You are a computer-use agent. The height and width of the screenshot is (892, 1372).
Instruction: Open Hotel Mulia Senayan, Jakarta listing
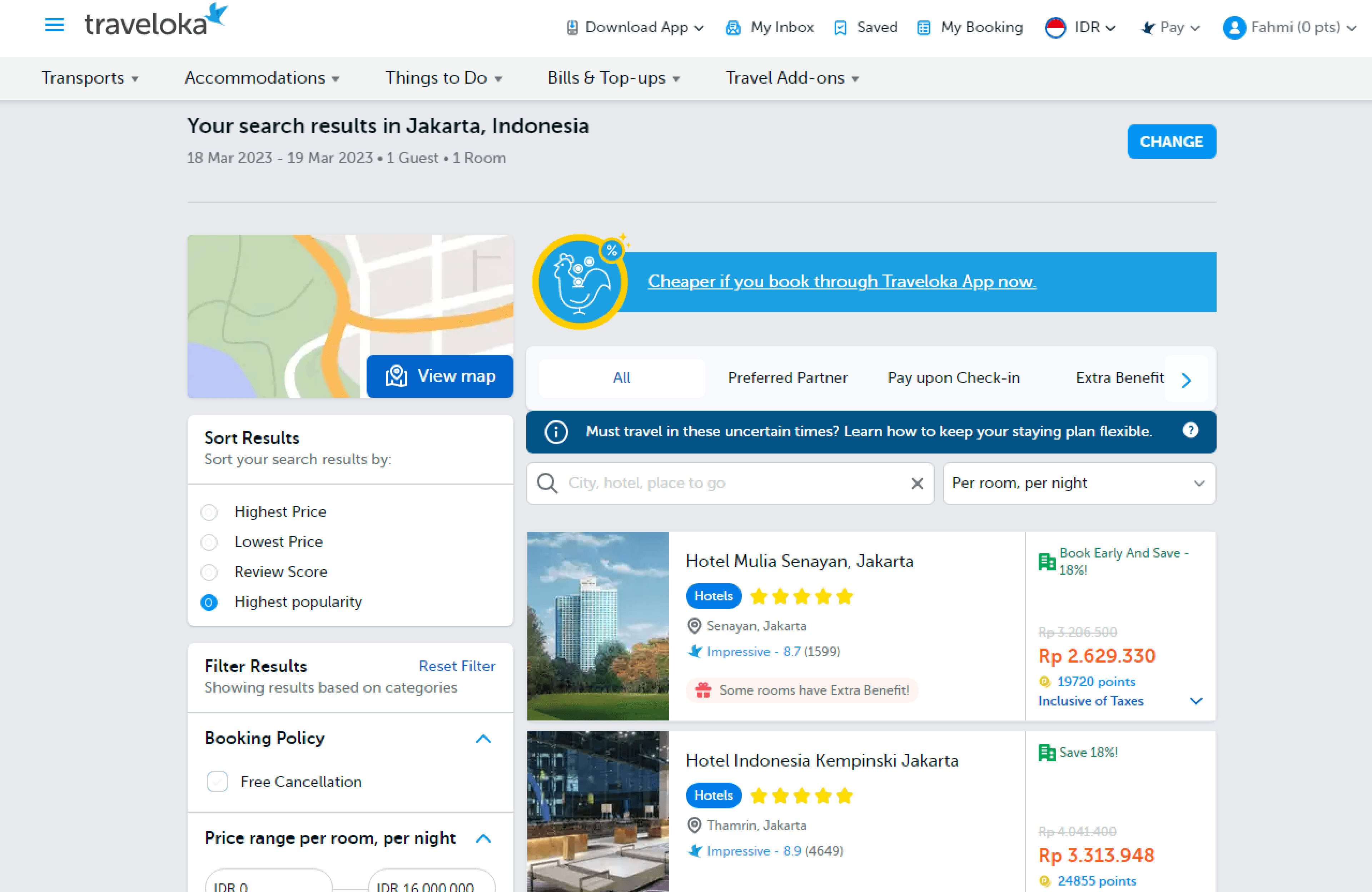click(x=800, y=561)
